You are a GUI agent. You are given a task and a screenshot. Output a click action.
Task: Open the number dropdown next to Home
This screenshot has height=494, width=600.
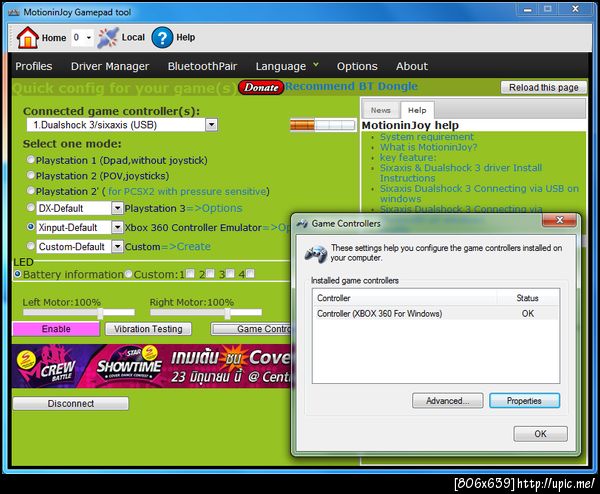[x=88, y=37]
